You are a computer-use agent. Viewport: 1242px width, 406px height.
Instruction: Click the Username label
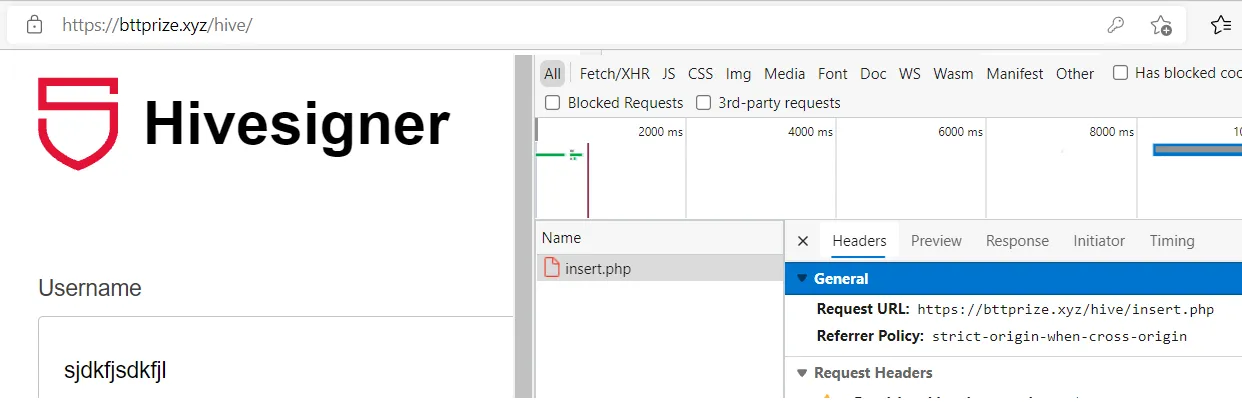[x=90, y=288]
